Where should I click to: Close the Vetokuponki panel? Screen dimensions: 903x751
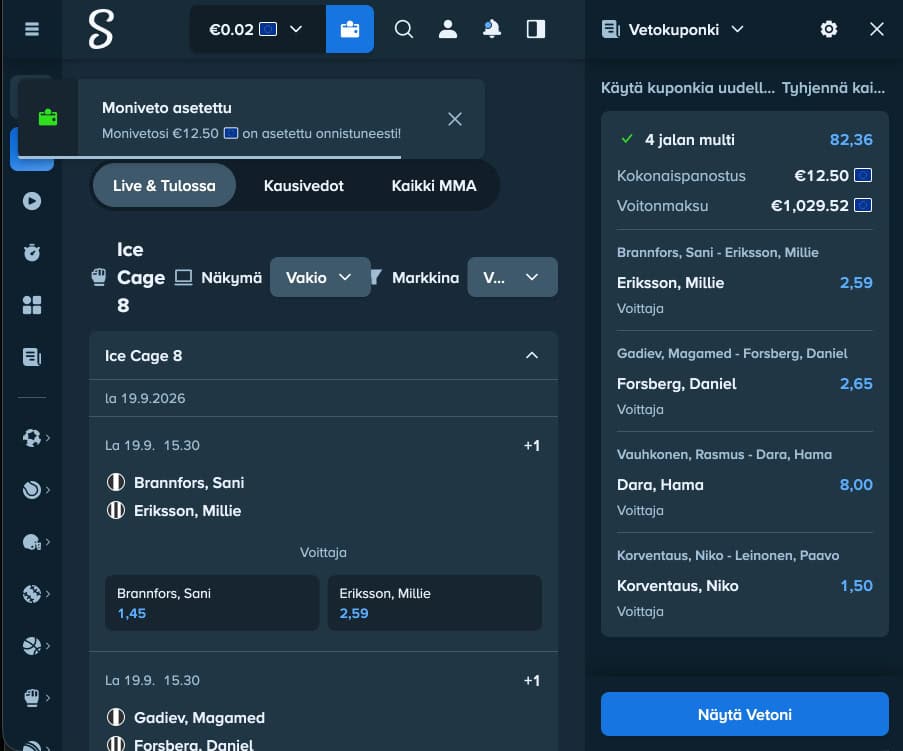[x=877, y=29]
